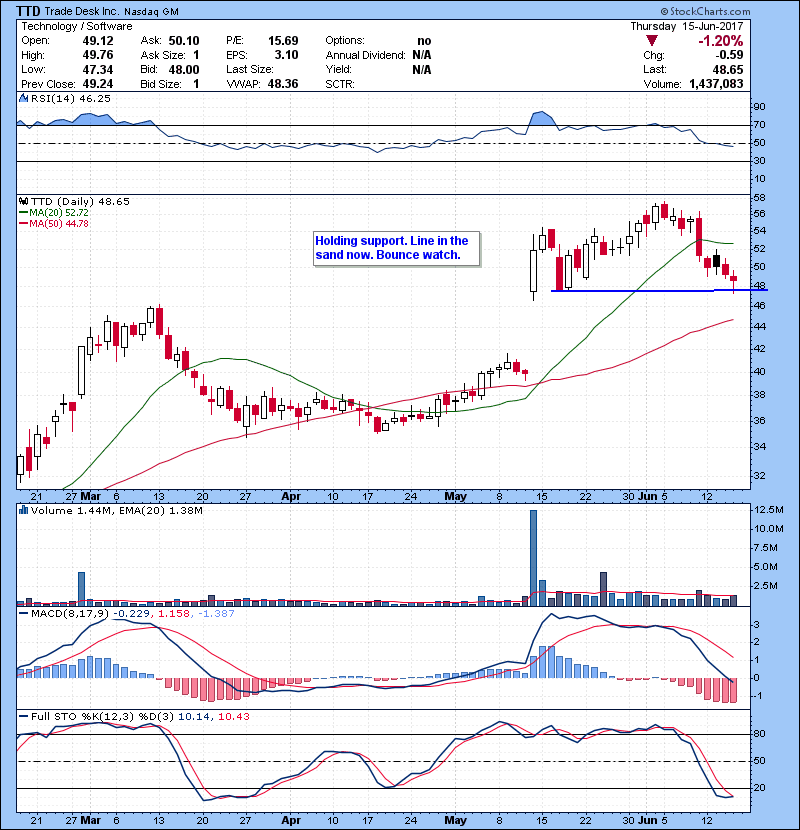The image size is (800, 830).
Task: Click the TTD ticker symbol heading
Action: tap(34, 11)
